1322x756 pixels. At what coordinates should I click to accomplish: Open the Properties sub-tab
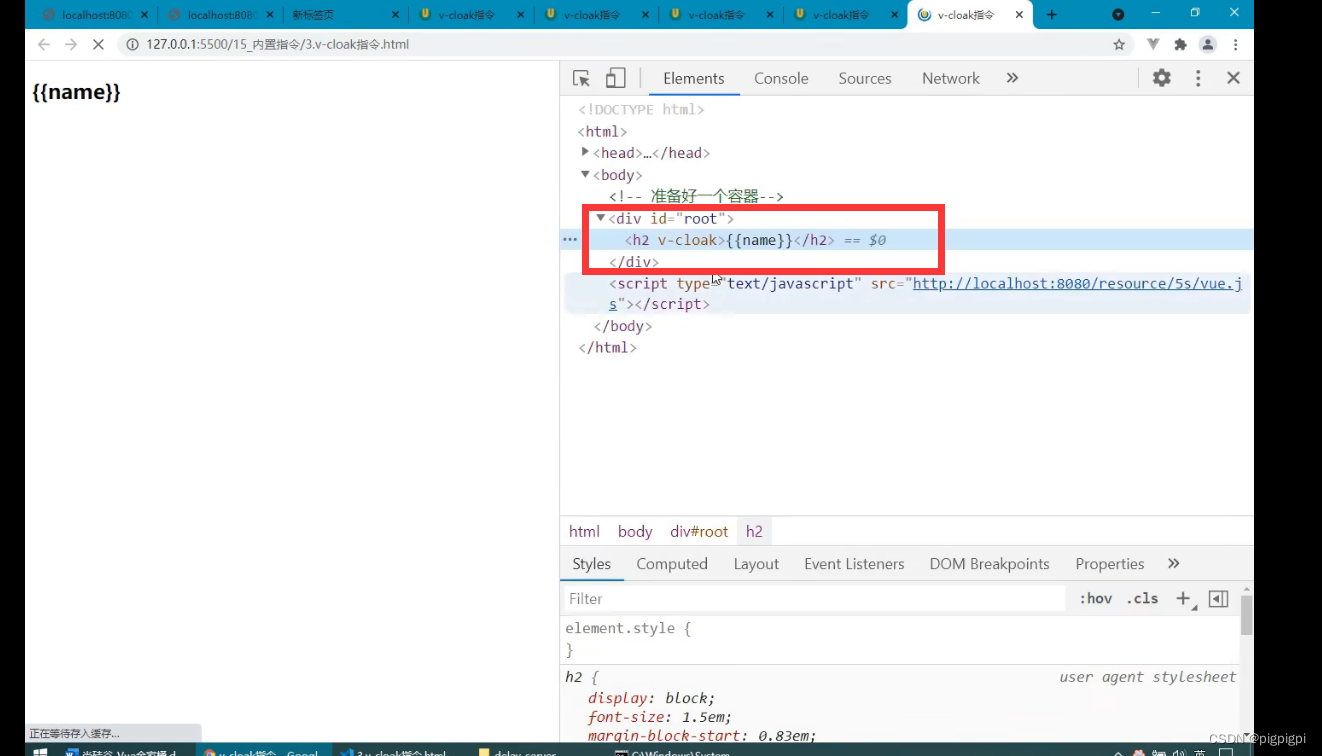(1109, 564)
